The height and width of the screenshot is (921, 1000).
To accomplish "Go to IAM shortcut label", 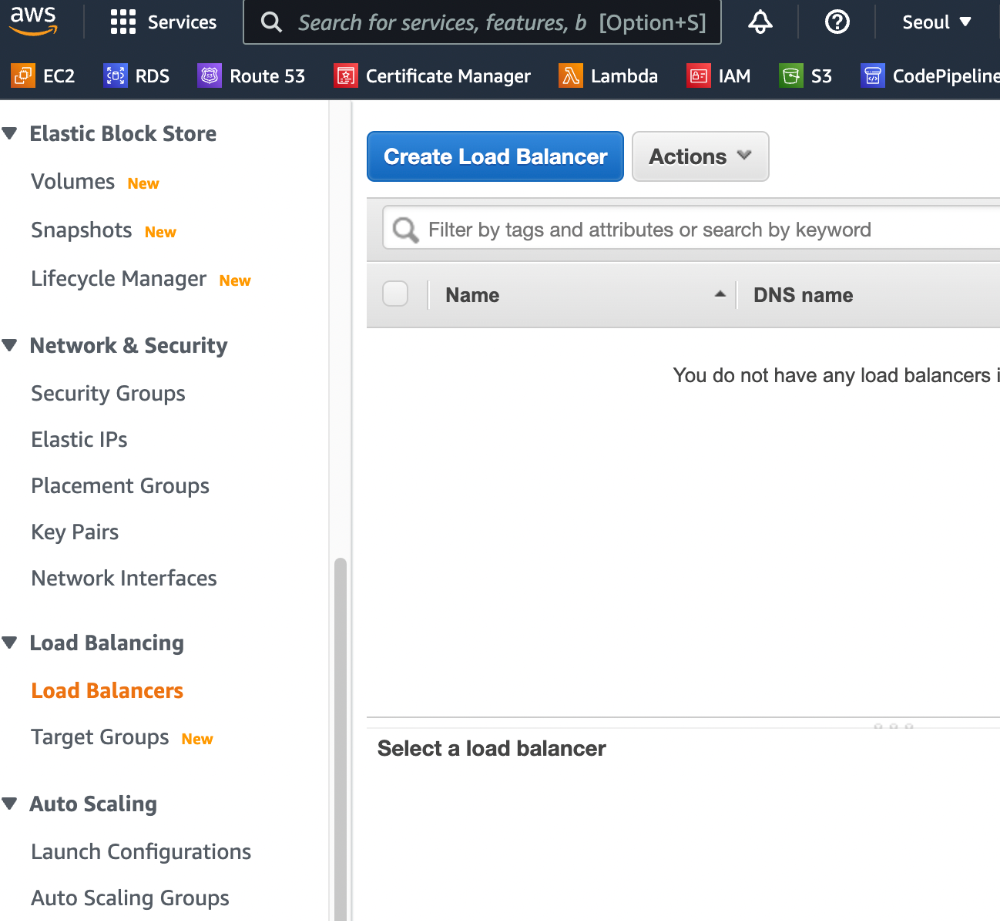I will point(734,76).
